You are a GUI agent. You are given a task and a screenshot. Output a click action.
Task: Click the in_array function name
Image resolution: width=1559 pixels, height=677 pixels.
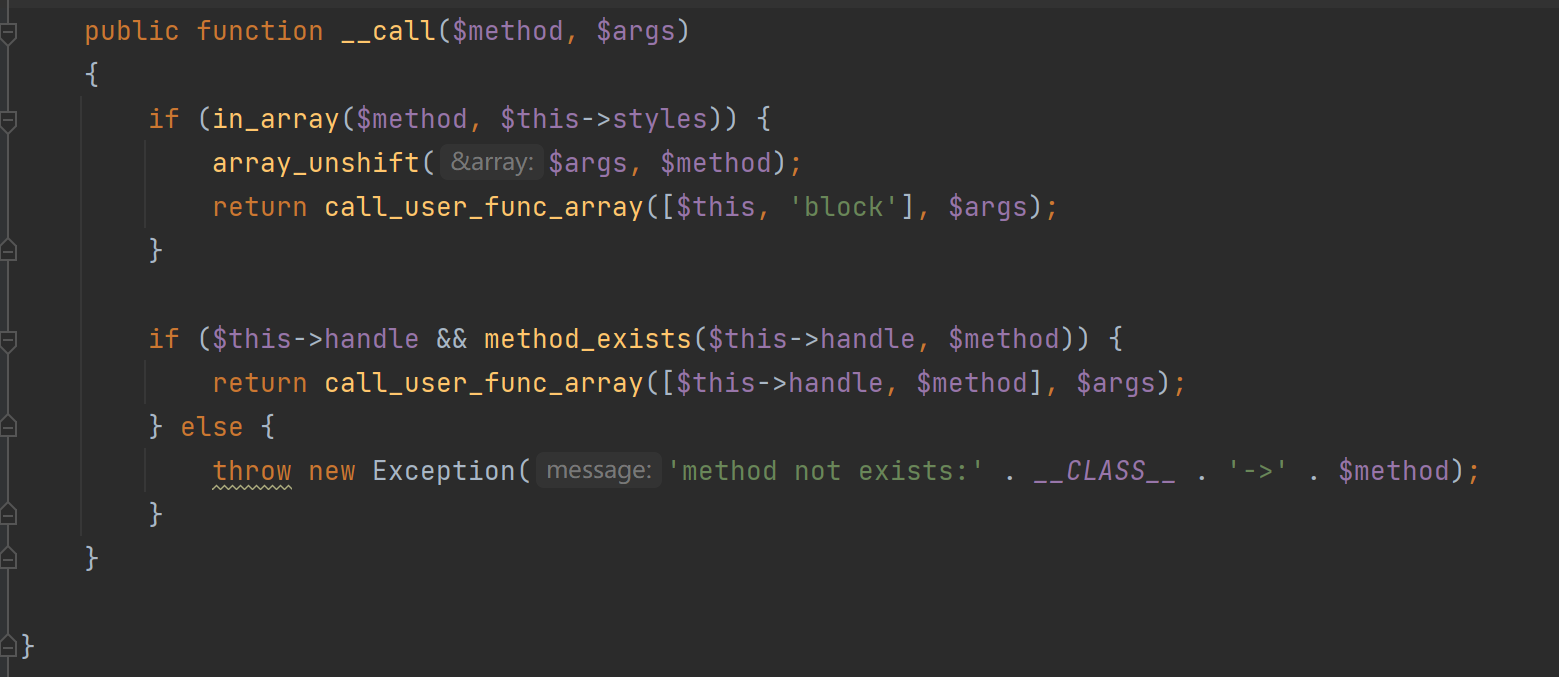pos(276,119)
